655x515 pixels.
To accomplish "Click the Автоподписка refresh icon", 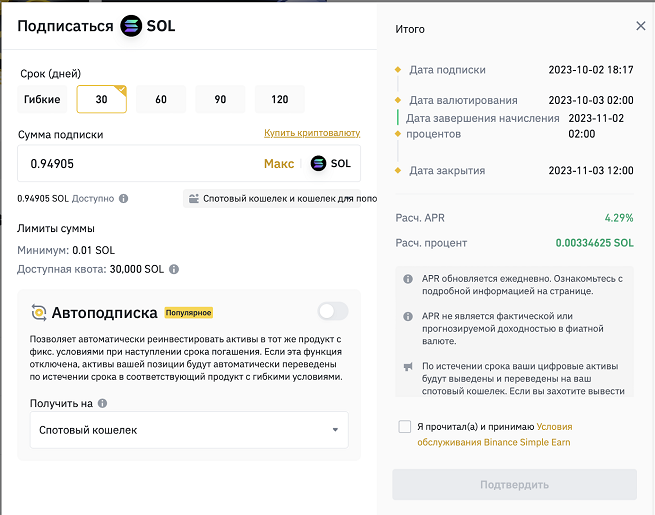I will pos(39,312).
